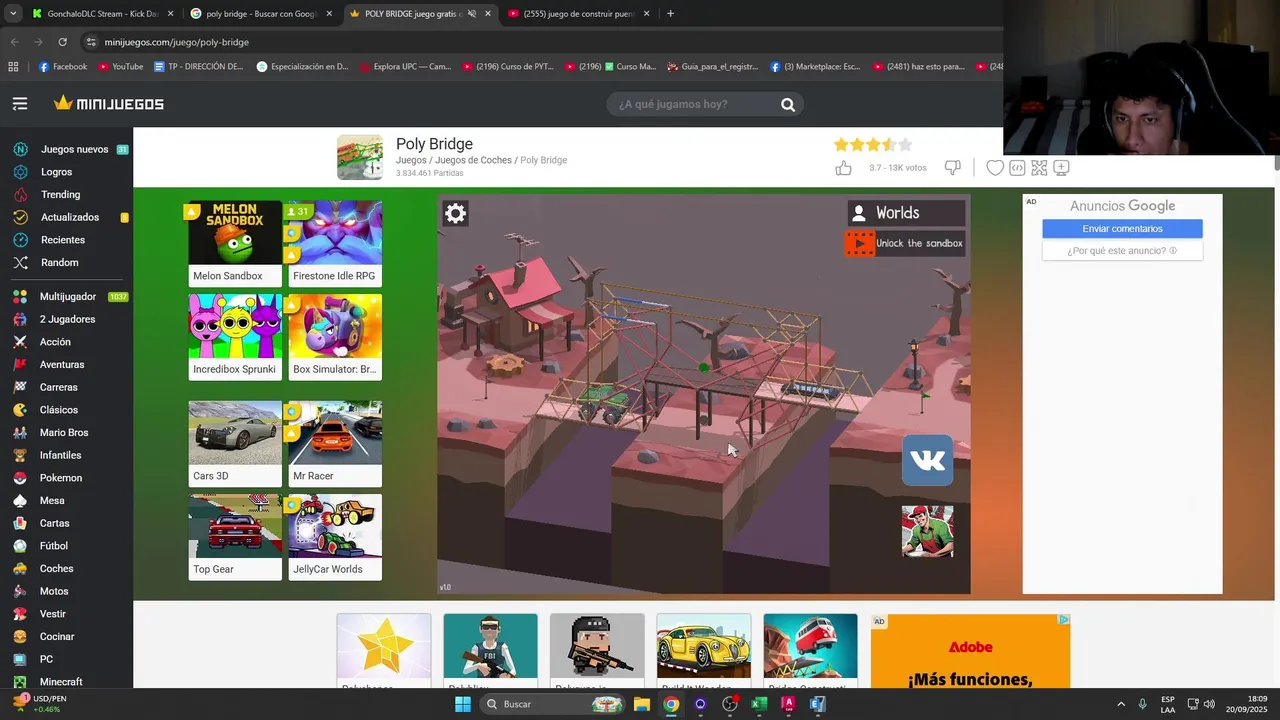This screenshot has height=720, width=1280.
Task: Click the star rating row
Action: pyautogui.click(x=873, y=145)
